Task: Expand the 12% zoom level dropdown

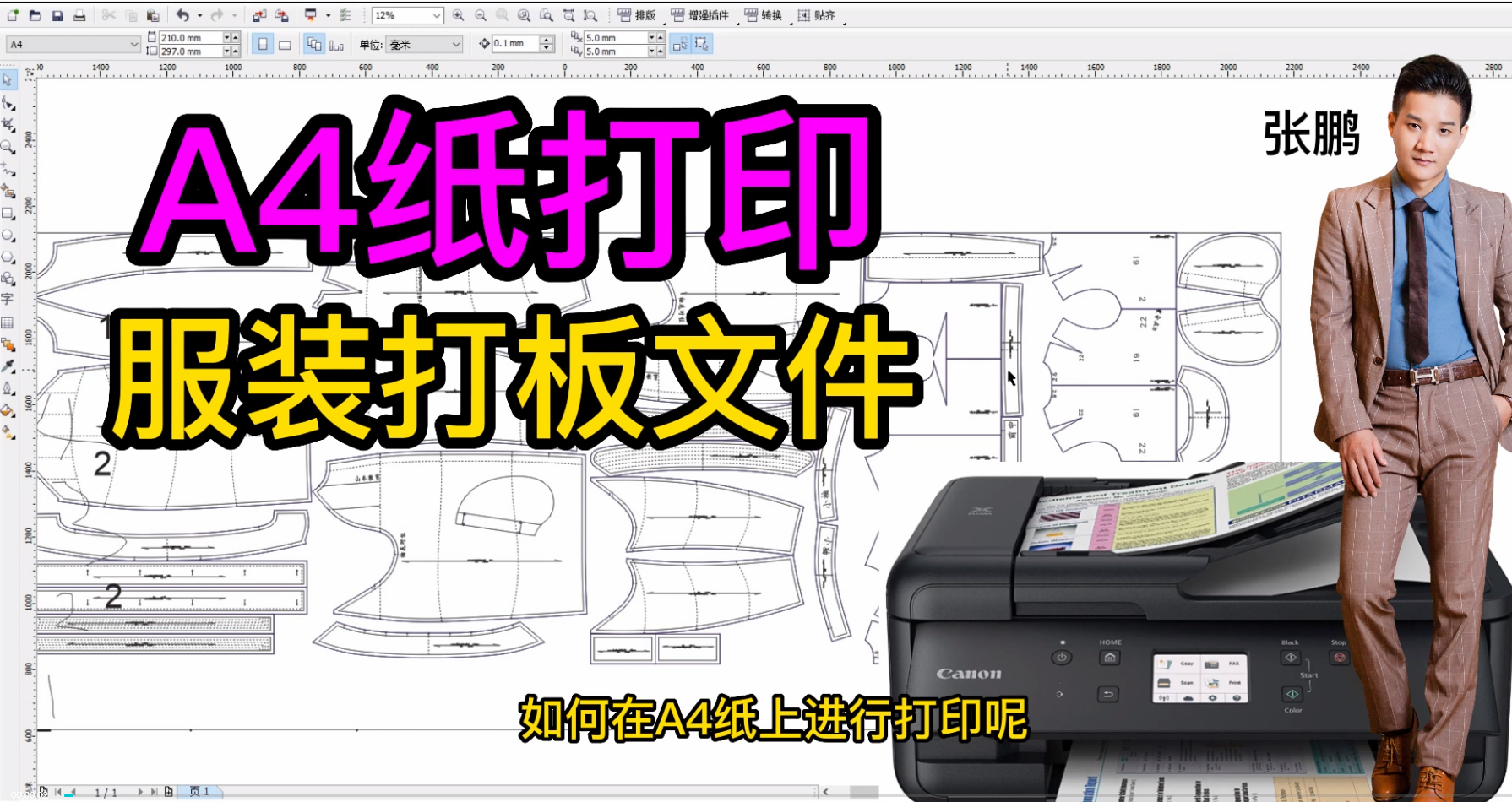Action: click(437, 14)
